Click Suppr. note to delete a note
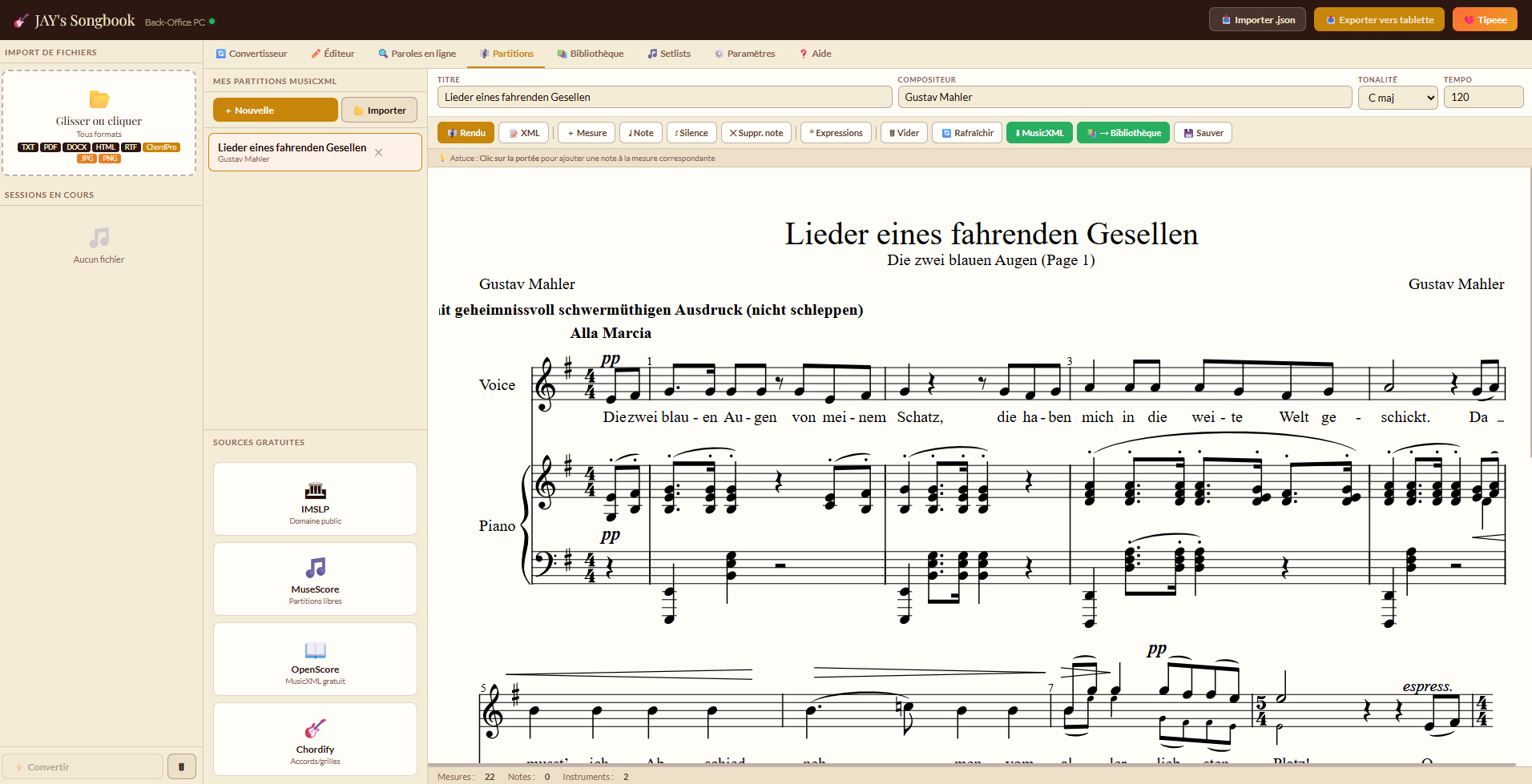This screenshot has height=784, width=1532. [756, 133]
